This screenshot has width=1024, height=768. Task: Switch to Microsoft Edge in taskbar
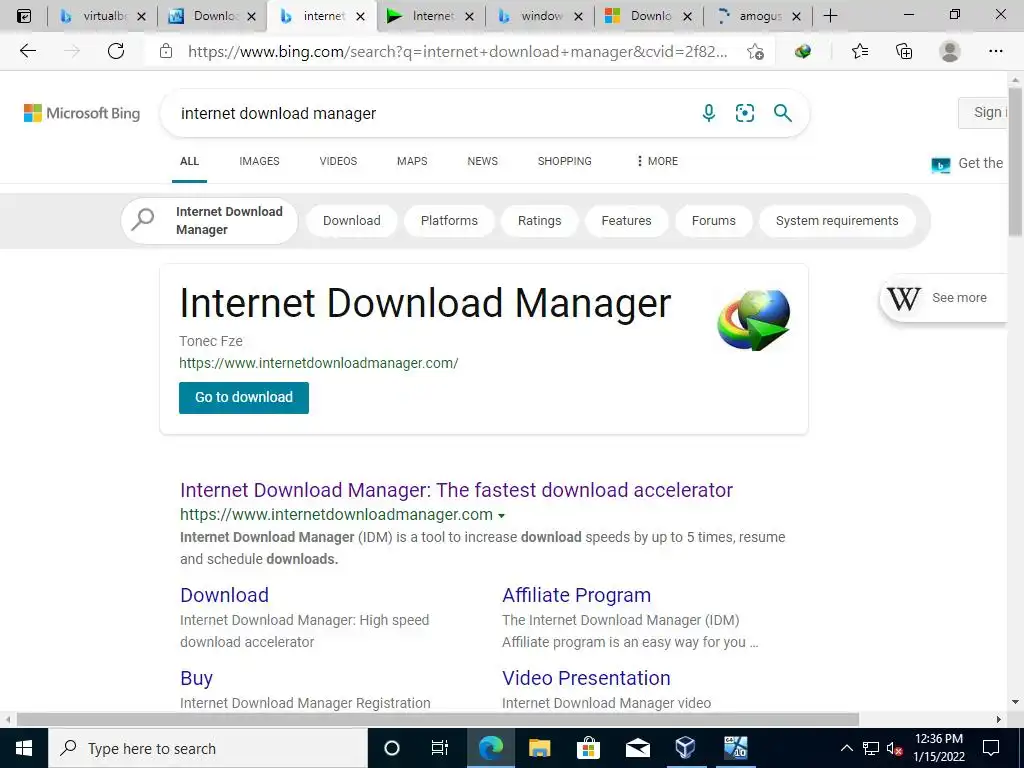click(490, 748)
